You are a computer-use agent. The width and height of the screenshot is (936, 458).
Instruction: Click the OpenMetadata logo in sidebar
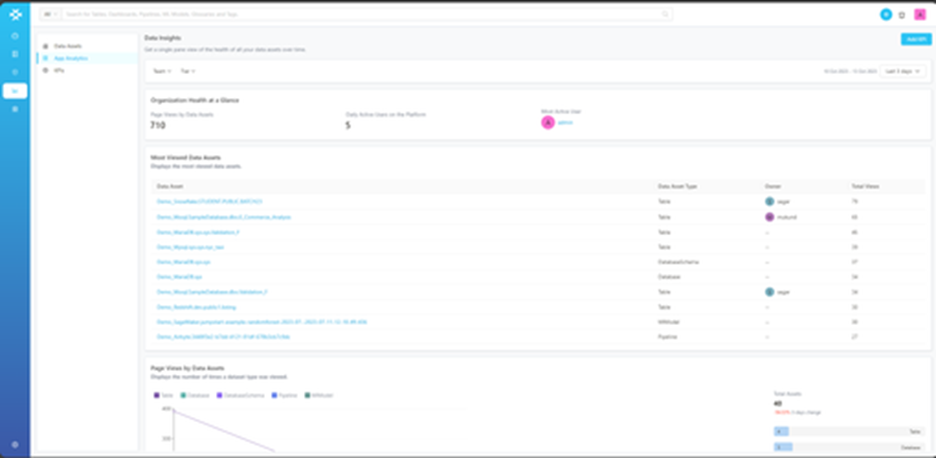tap(15, 15)
